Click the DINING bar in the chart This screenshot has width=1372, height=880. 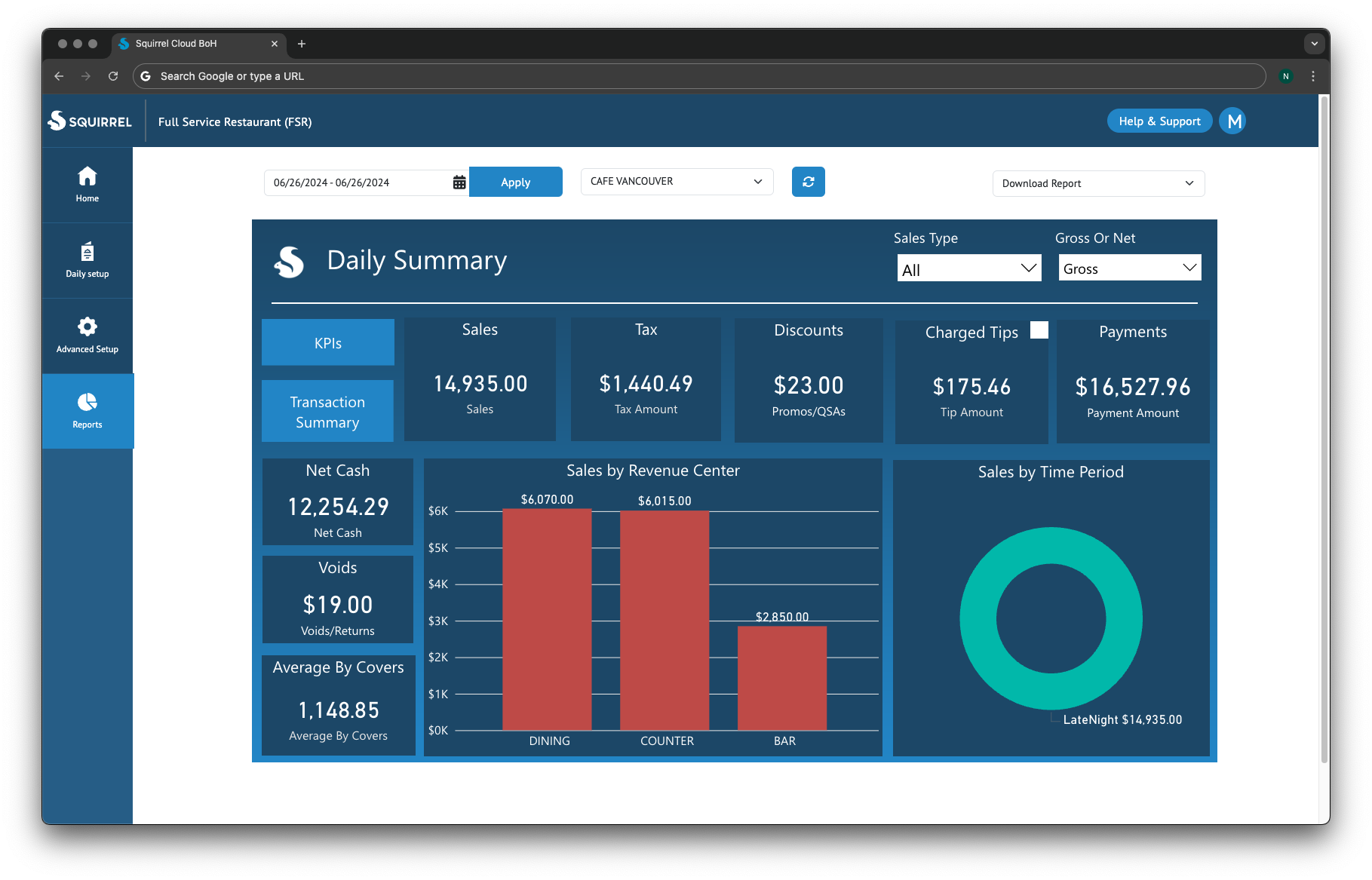(547, 618)
